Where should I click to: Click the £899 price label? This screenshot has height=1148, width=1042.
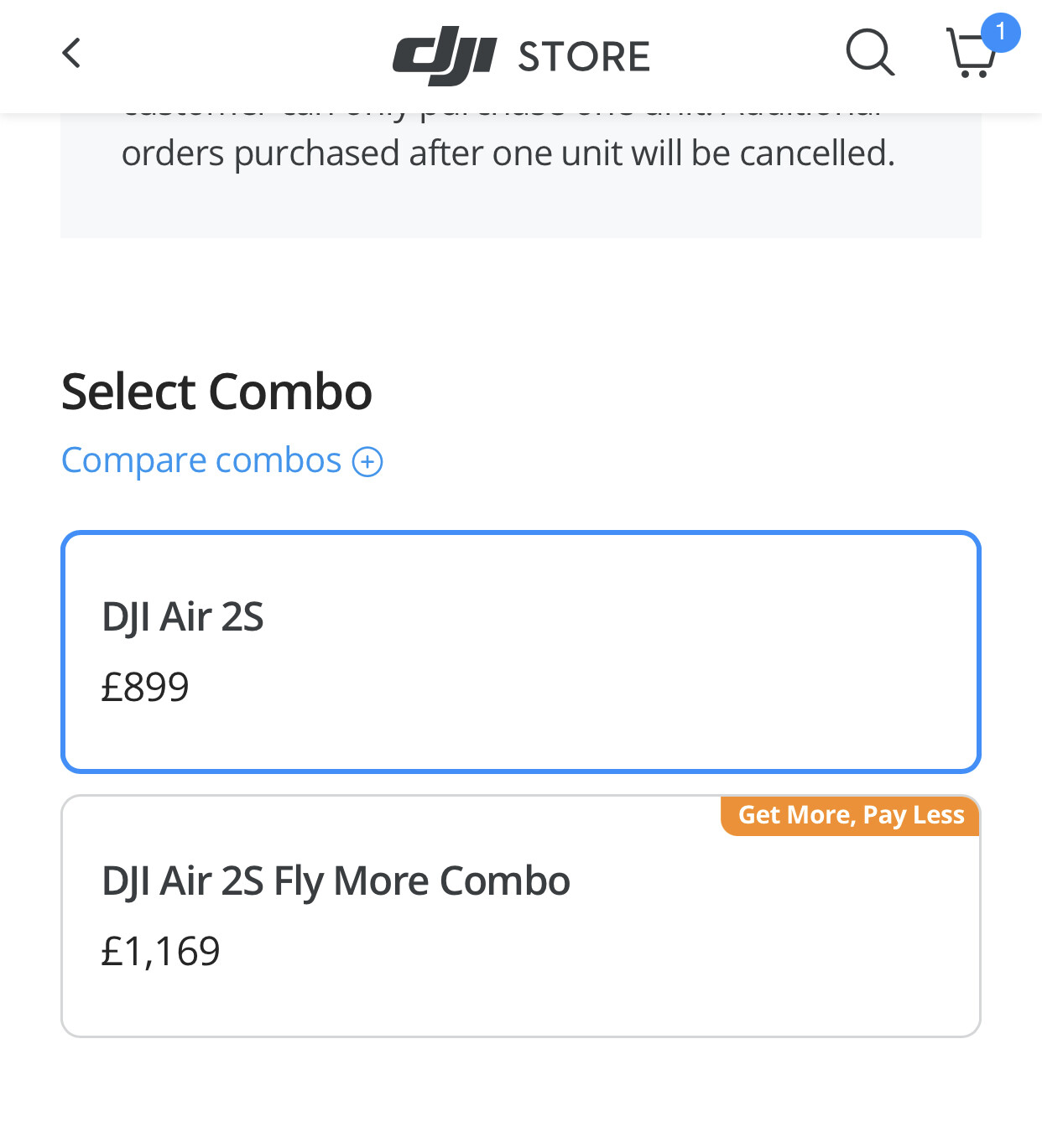click(x=144, y=688)
